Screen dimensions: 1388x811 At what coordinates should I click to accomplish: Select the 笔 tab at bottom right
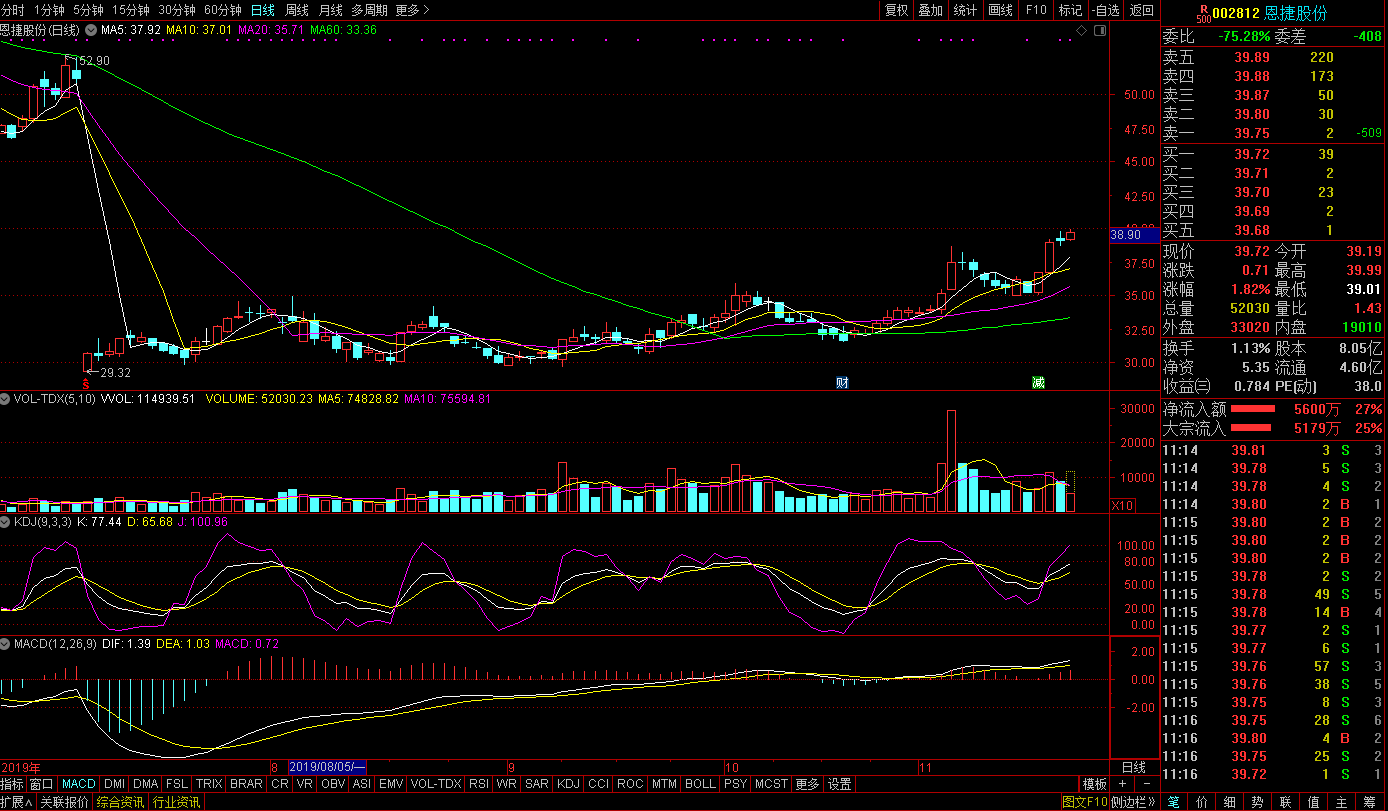(x=1173, y=802)
